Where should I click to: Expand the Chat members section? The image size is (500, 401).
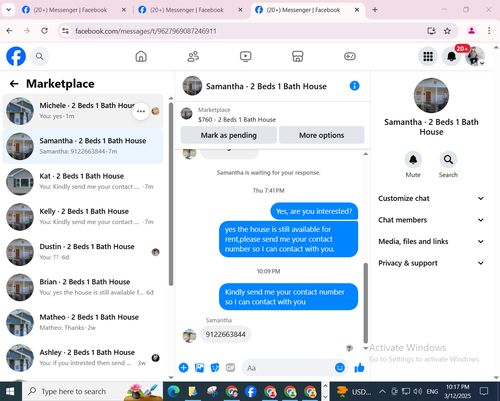[x=431, y=220]
